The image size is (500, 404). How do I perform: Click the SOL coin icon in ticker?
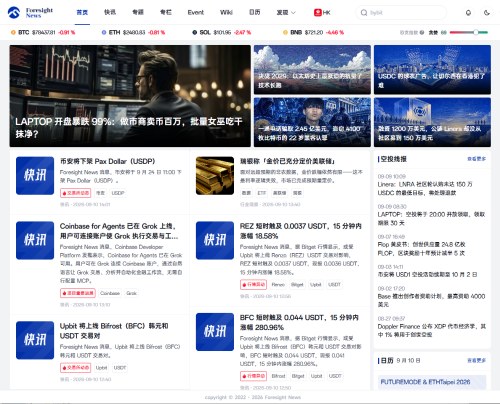point(195,32)
